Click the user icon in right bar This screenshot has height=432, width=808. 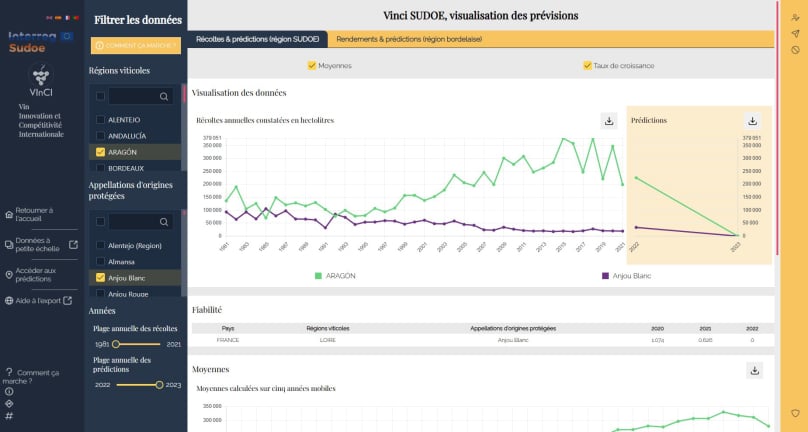pyautogui.click(x=795, y=17)
